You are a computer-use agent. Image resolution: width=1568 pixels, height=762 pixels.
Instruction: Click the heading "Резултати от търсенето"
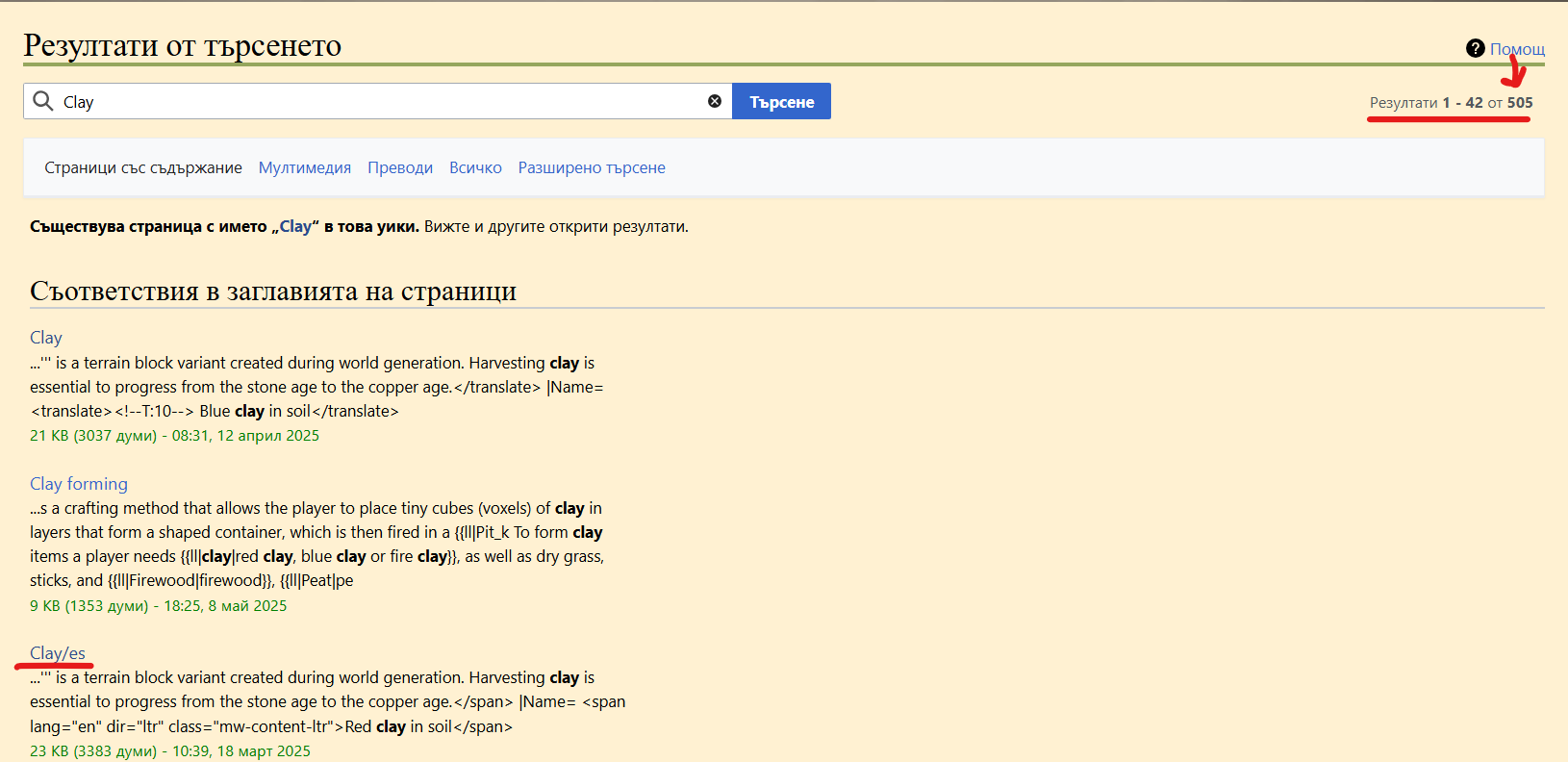pos(183,45)
